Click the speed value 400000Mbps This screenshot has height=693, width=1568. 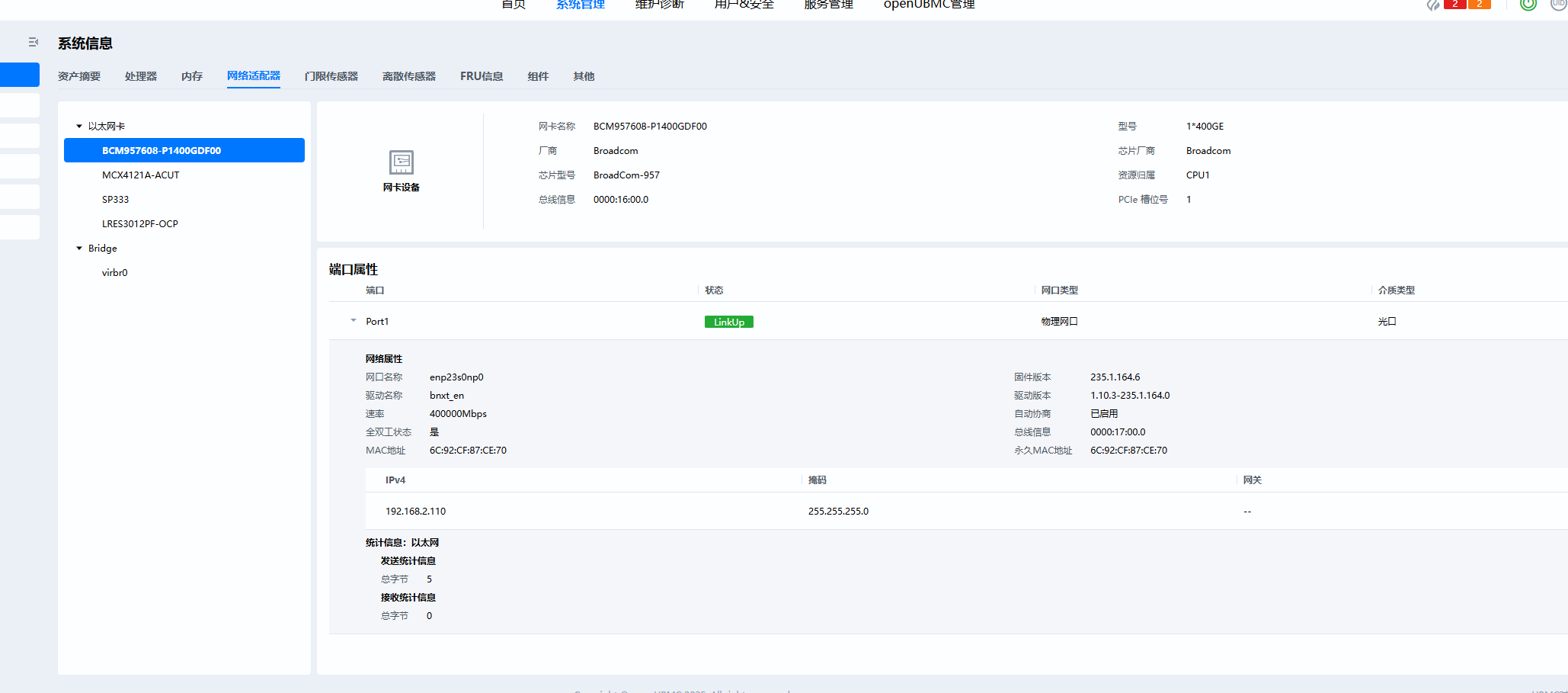click(x=458, y=414)
